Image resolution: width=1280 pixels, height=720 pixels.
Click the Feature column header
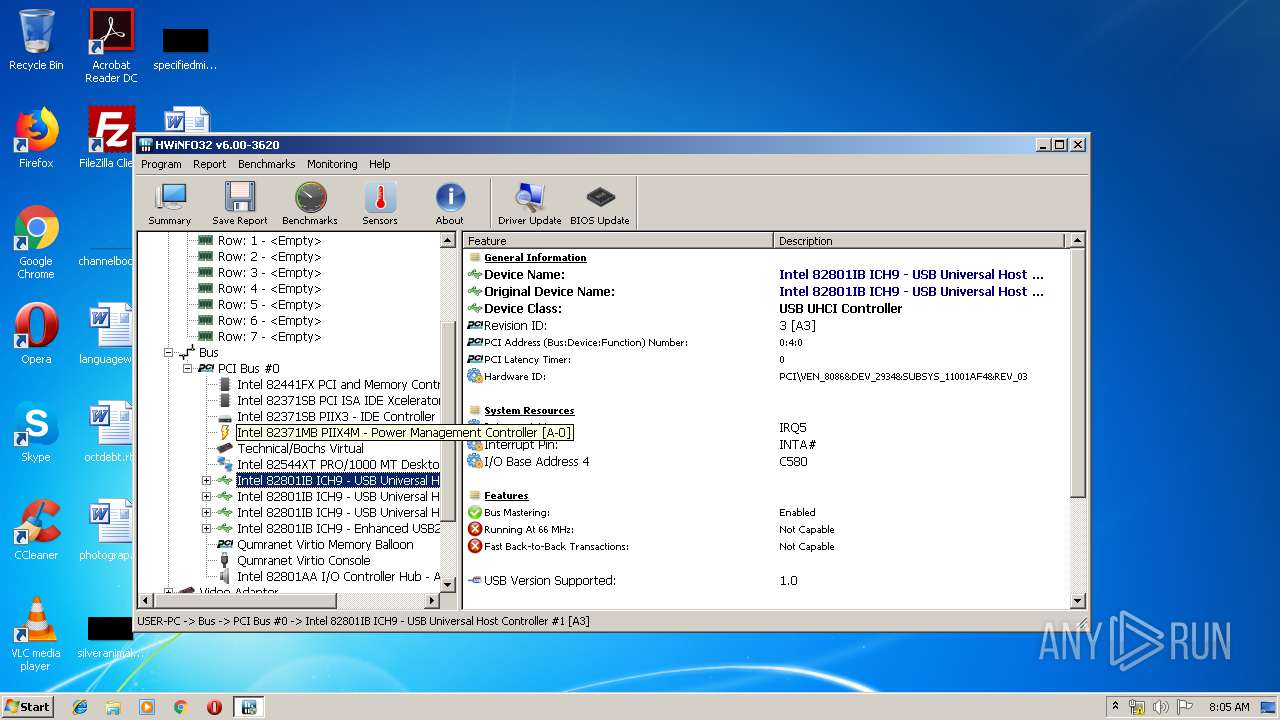point(618,241)
